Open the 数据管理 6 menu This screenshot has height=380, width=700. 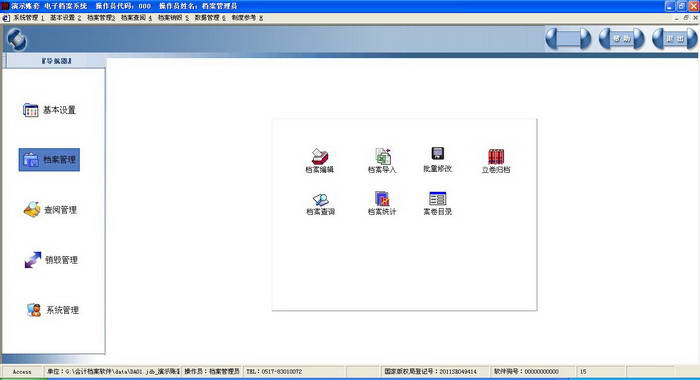pyautogui.click(x=210, y=18)
